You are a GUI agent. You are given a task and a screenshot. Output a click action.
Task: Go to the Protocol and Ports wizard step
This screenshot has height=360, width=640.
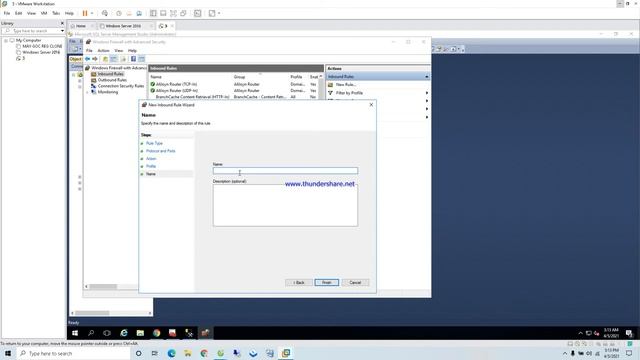[x=160, y=151]
